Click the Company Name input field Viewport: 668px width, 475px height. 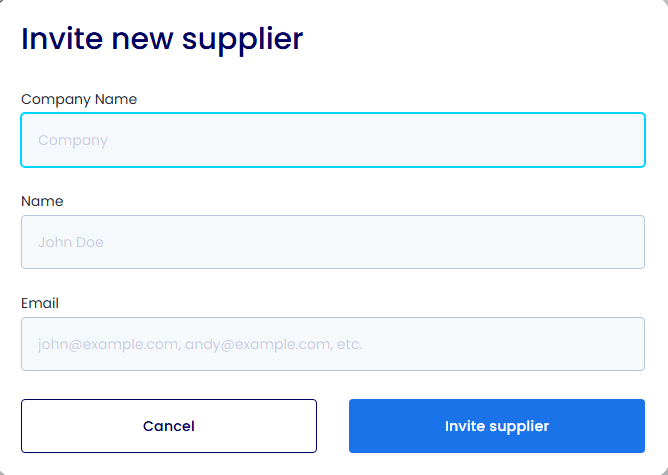pos(332,140)
